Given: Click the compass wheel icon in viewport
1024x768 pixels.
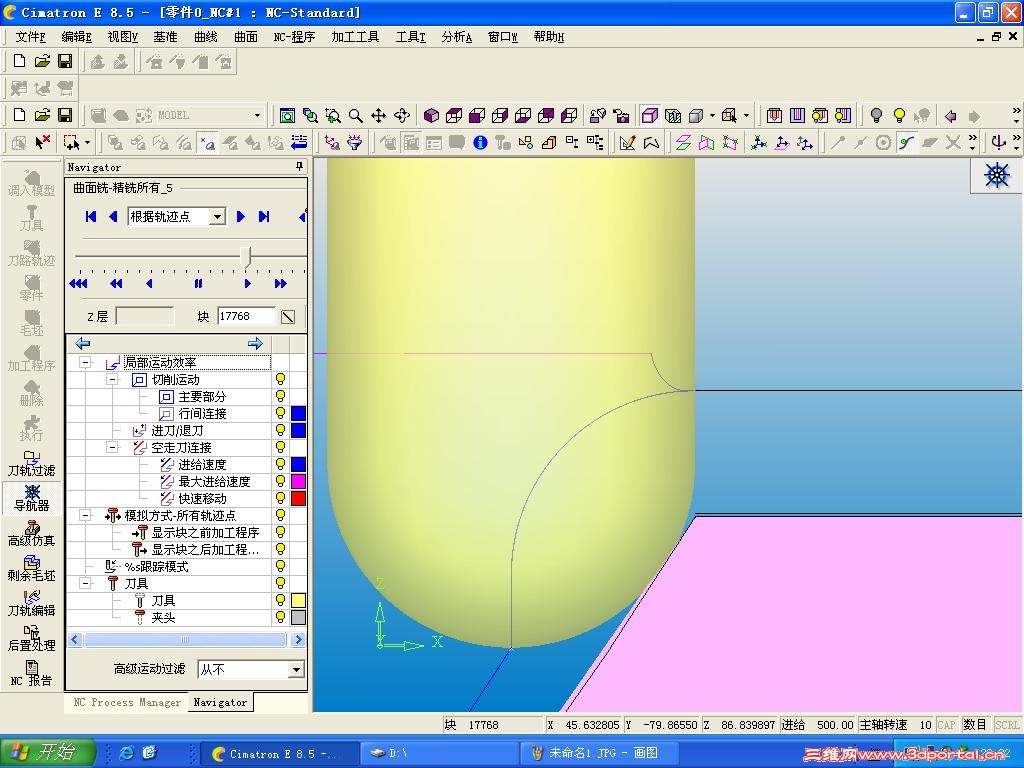Looking at the screenshot, I should 997,175.
